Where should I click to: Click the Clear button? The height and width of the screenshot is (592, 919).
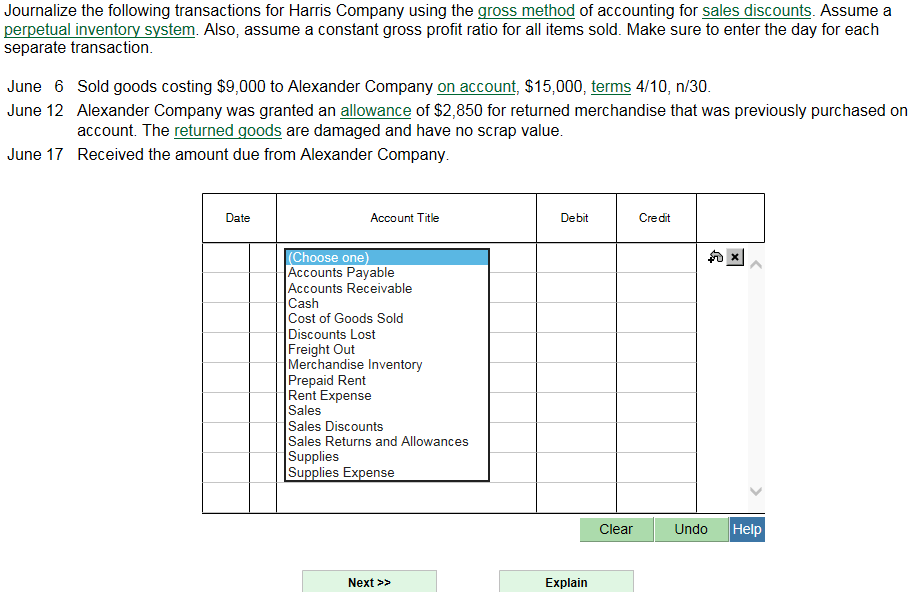pyautogui.click(x=616, y=529)
